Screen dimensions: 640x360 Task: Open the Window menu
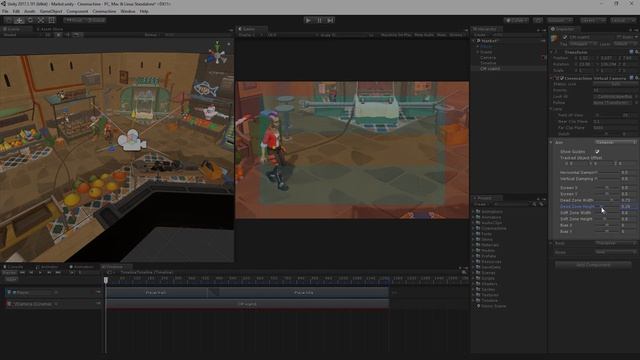[x=128, y=11]
